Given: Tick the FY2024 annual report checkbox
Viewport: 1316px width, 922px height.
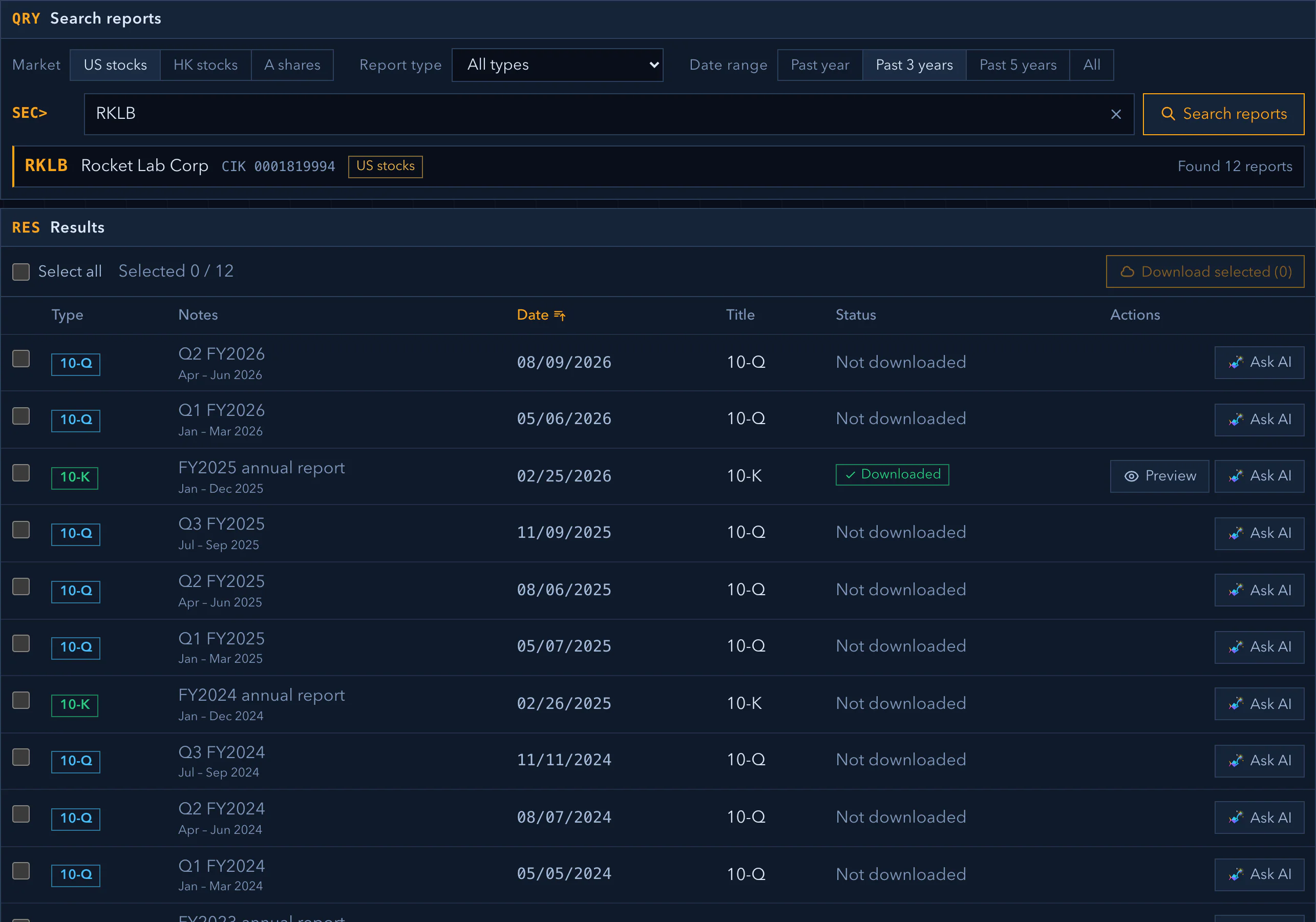Looking at the screenshot, I should [21, 700].
